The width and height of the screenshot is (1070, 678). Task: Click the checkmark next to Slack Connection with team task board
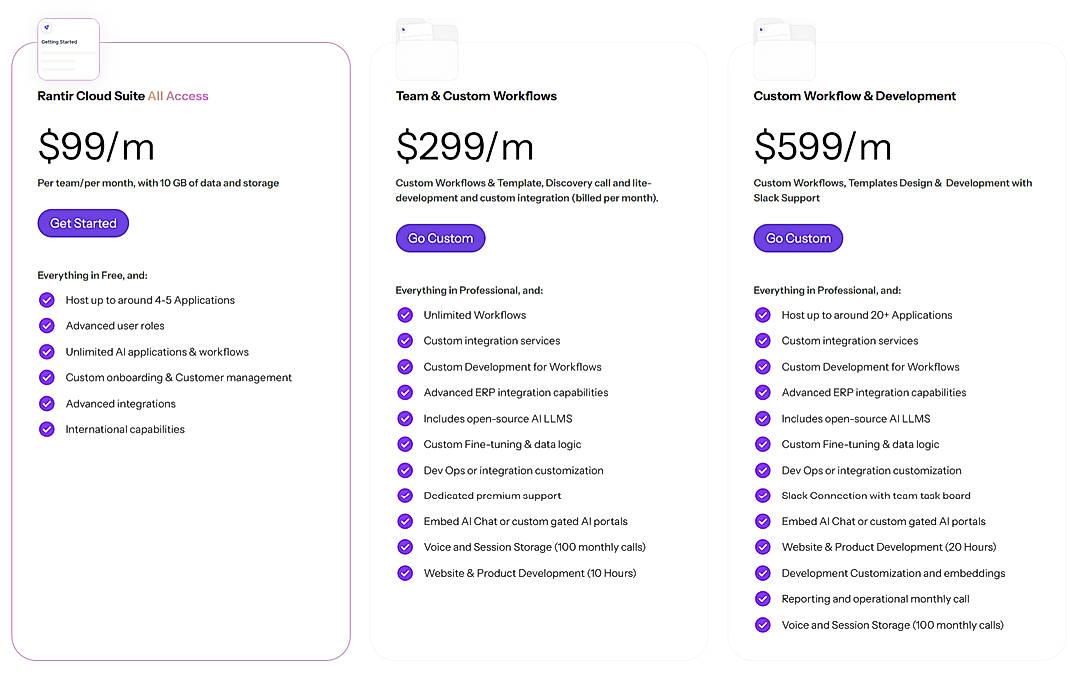click(762, 495)
